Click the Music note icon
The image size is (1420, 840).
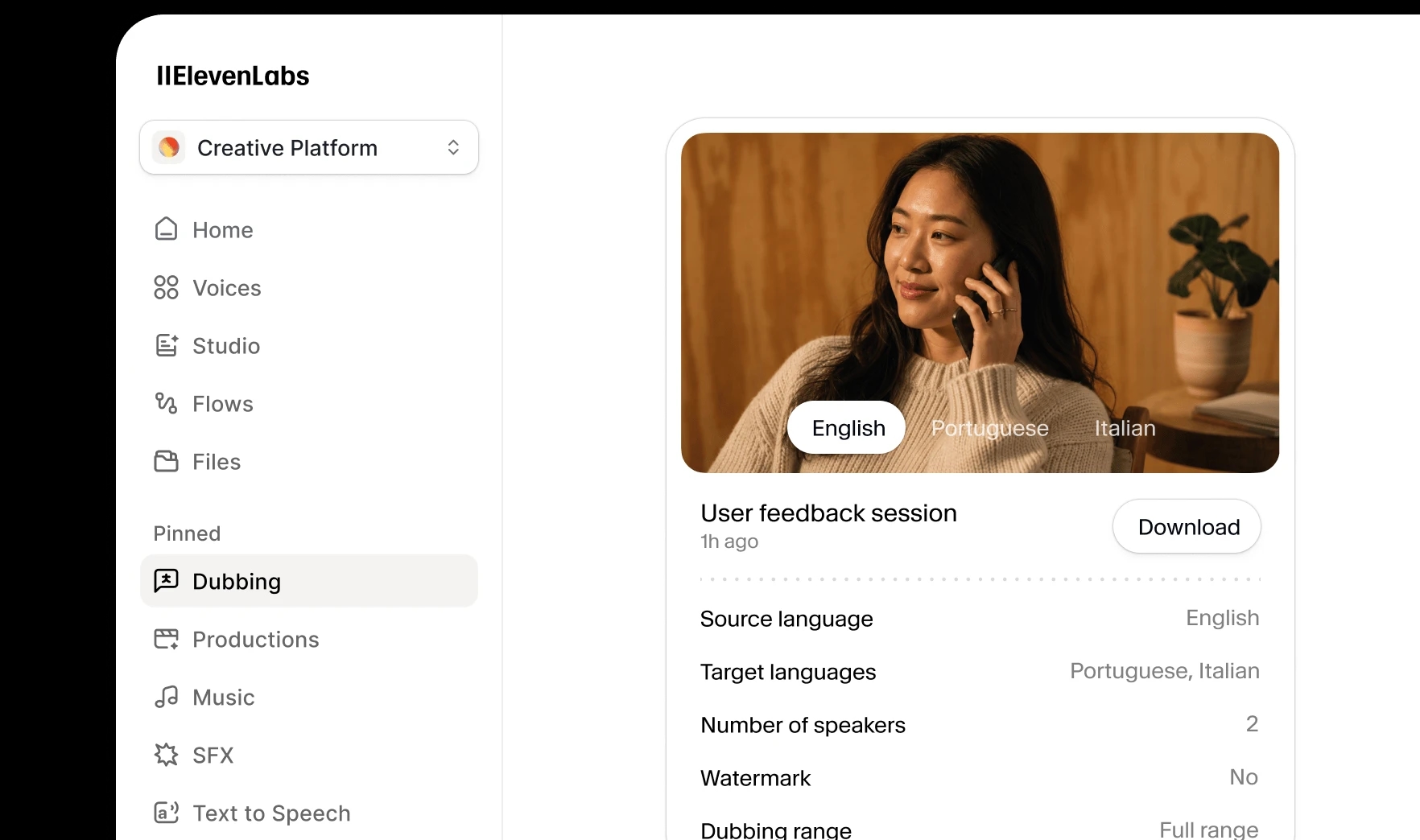pyautogui.click(x=166, y=697)
